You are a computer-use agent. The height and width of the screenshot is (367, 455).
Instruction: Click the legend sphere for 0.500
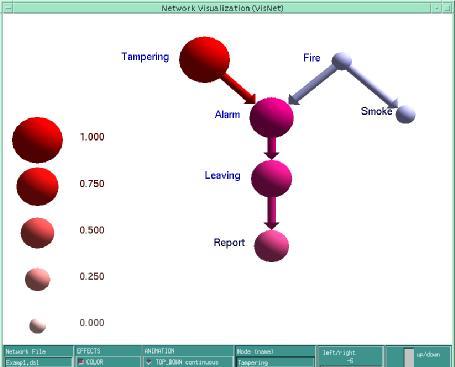coord(37,233)
